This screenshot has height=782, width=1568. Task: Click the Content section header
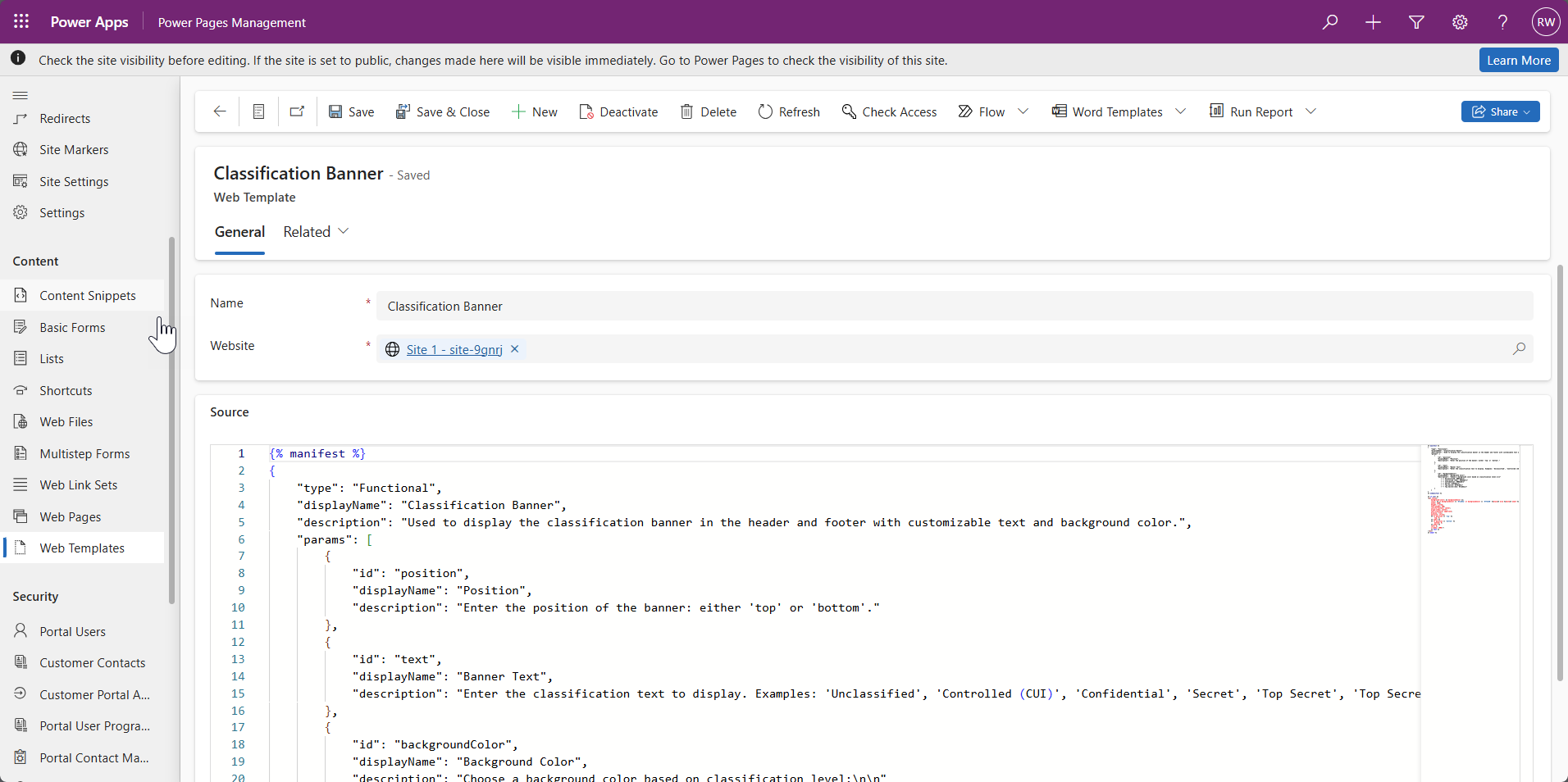(x=35, y=261)
